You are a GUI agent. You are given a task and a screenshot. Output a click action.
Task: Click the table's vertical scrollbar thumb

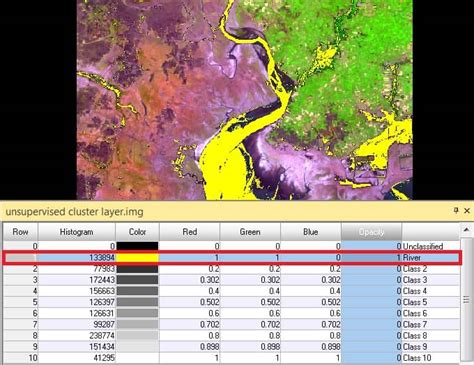tap(466, 300)
